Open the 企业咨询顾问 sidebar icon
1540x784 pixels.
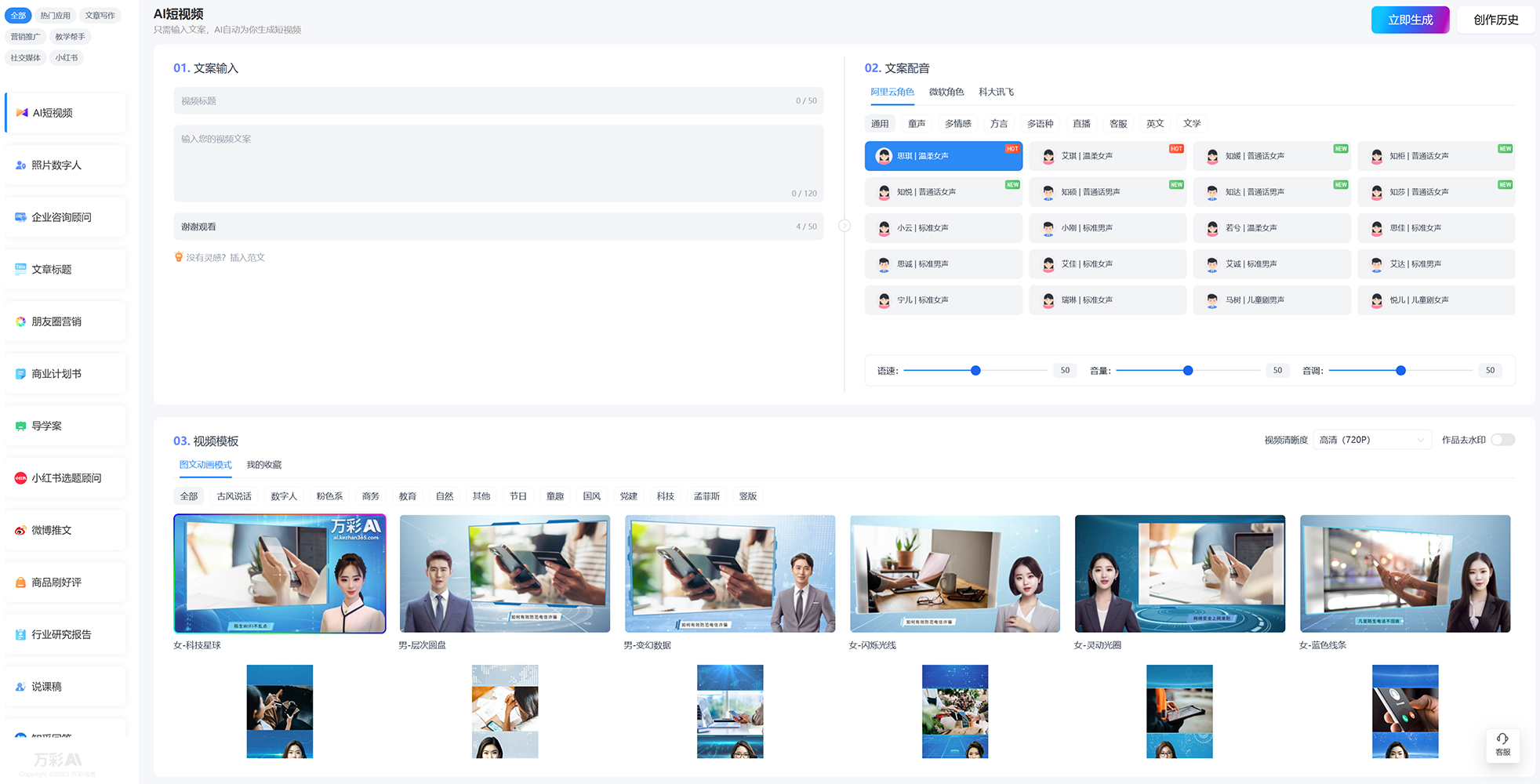coord(20,217)
